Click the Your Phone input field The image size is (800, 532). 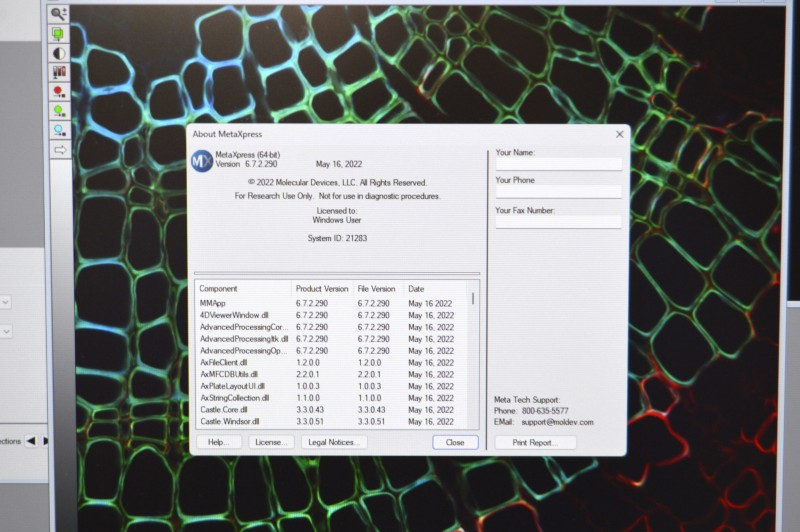(558, 193)
